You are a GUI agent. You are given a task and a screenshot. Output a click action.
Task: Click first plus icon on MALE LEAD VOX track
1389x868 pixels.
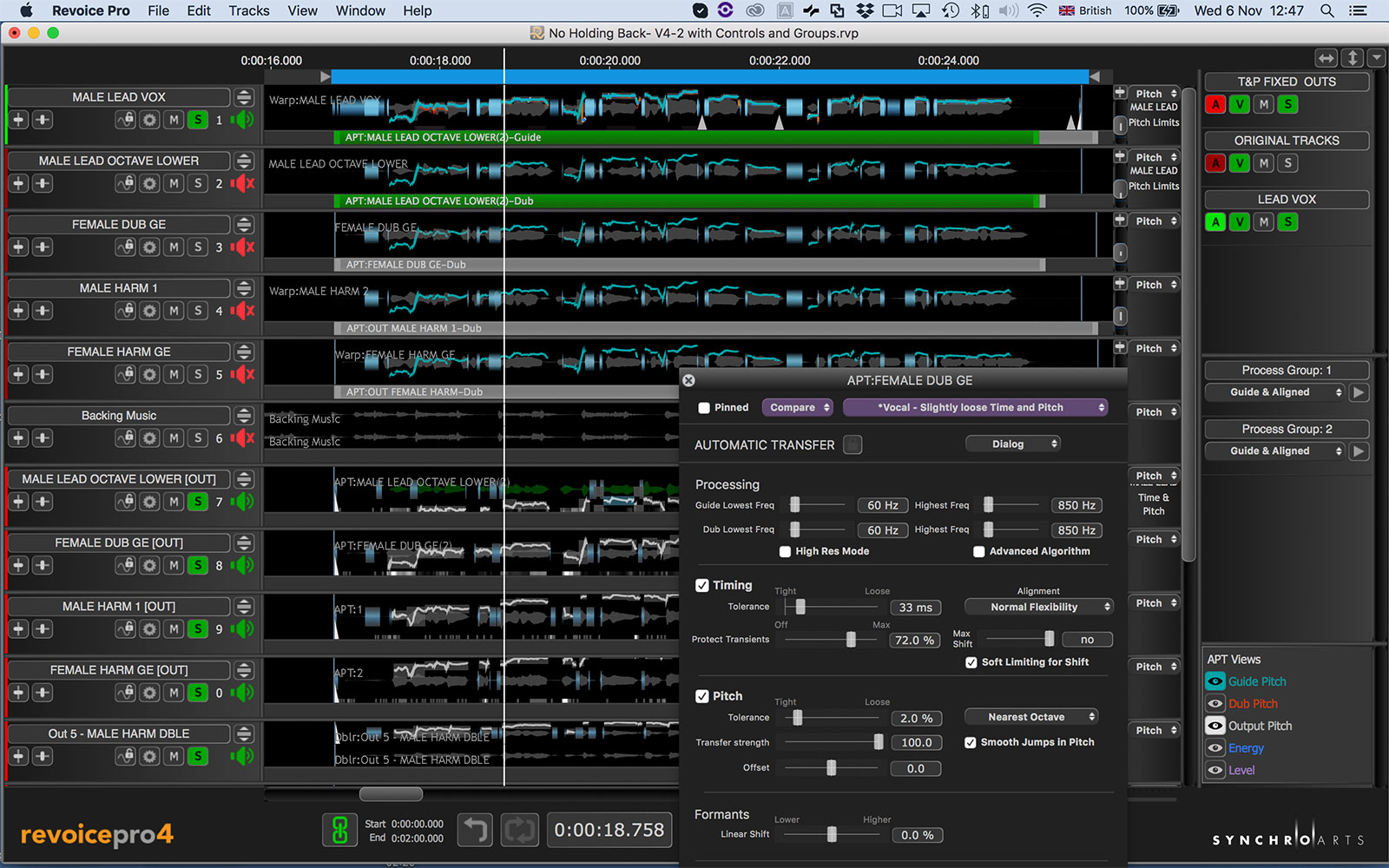click(x=19, y=120)
